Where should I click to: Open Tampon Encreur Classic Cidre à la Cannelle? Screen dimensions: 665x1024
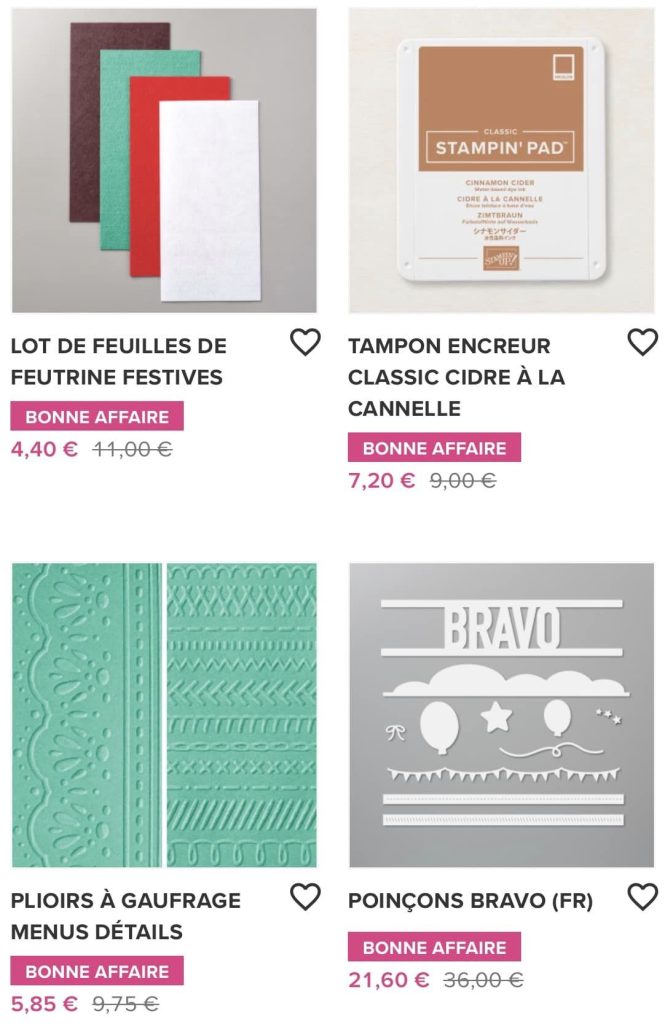tap(456, 377)
